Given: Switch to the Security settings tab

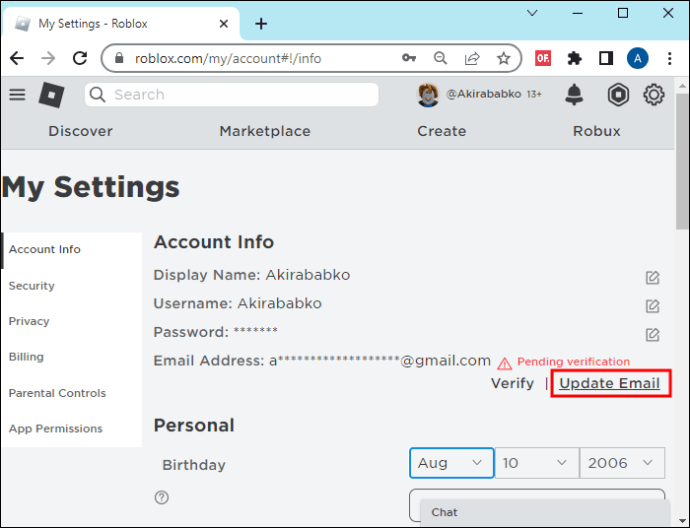Looking at the screenshot, I should tap(72, 286).
